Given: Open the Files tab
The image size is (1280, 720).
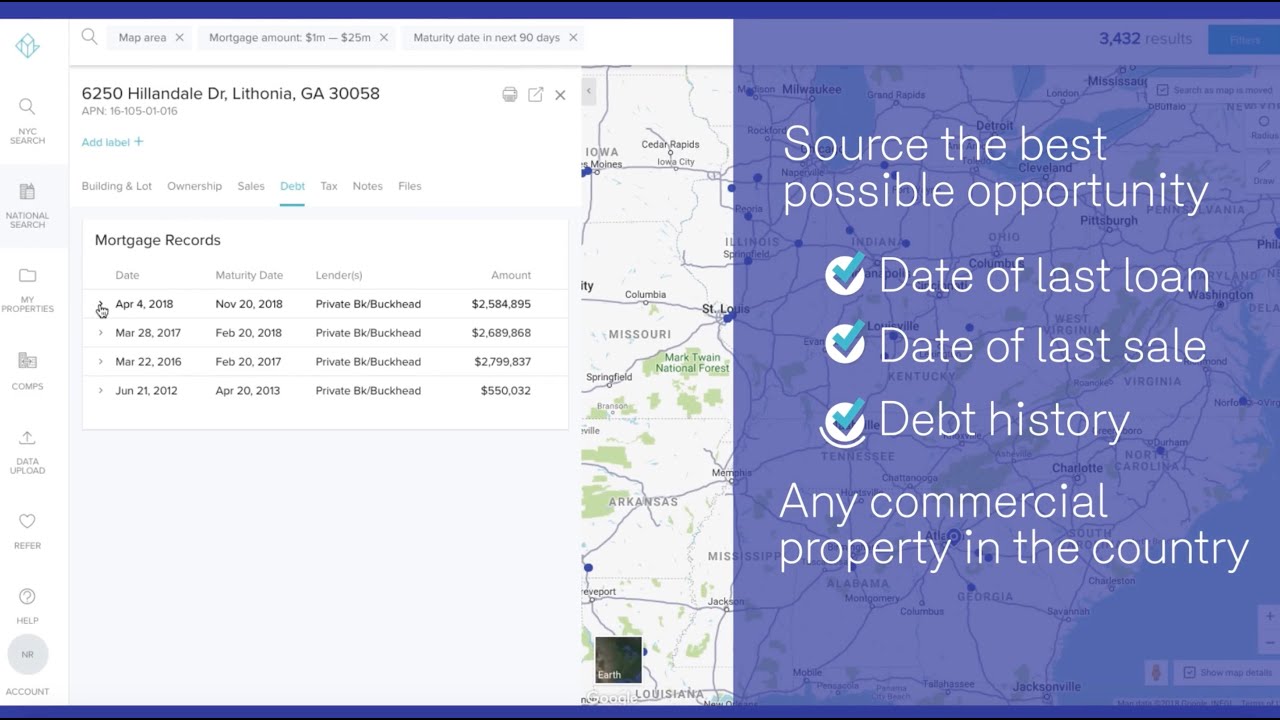Looking at the screenshot, I should 409,186.
